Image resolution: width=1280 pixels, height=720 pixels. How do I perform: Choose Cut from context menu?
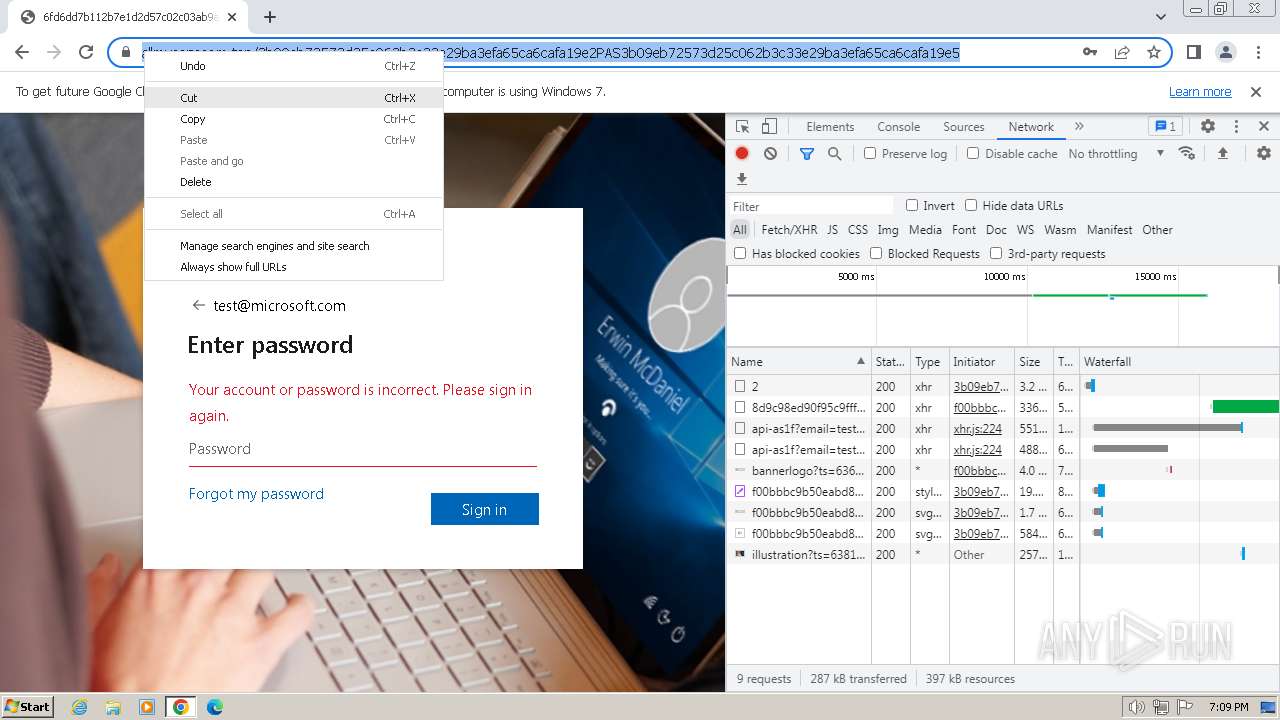click(x=294, y=98)
